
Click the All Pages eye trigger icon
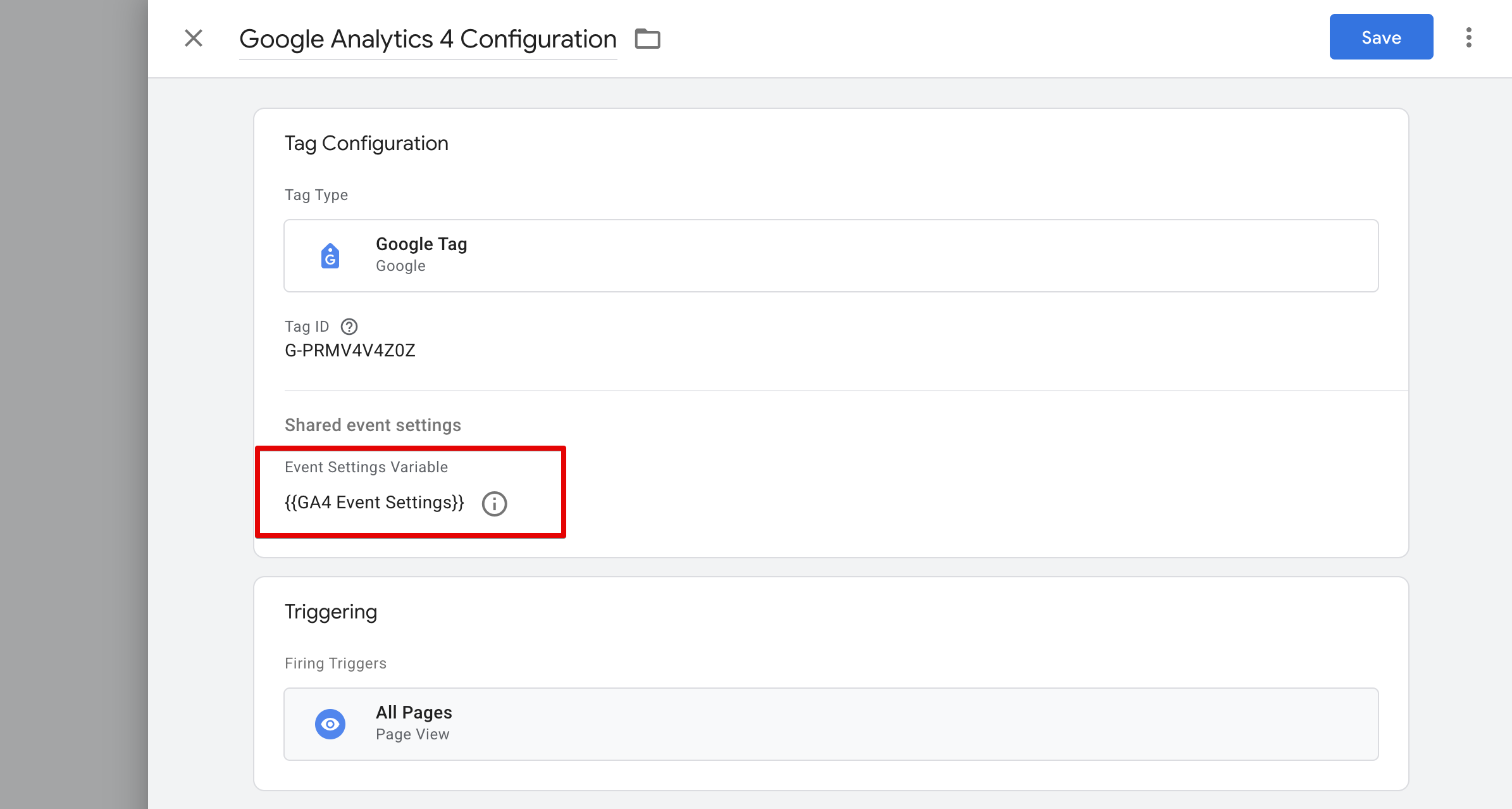point(330,724)
